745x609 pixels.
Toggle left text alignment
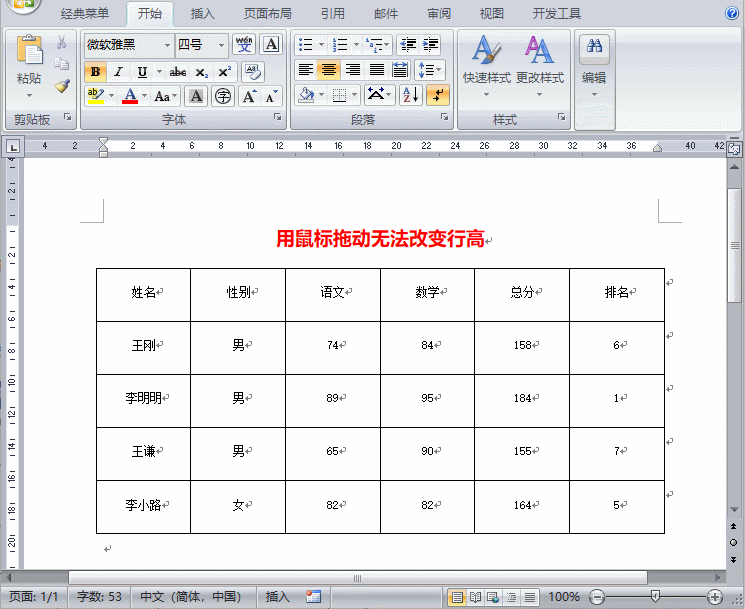[306, 70]
